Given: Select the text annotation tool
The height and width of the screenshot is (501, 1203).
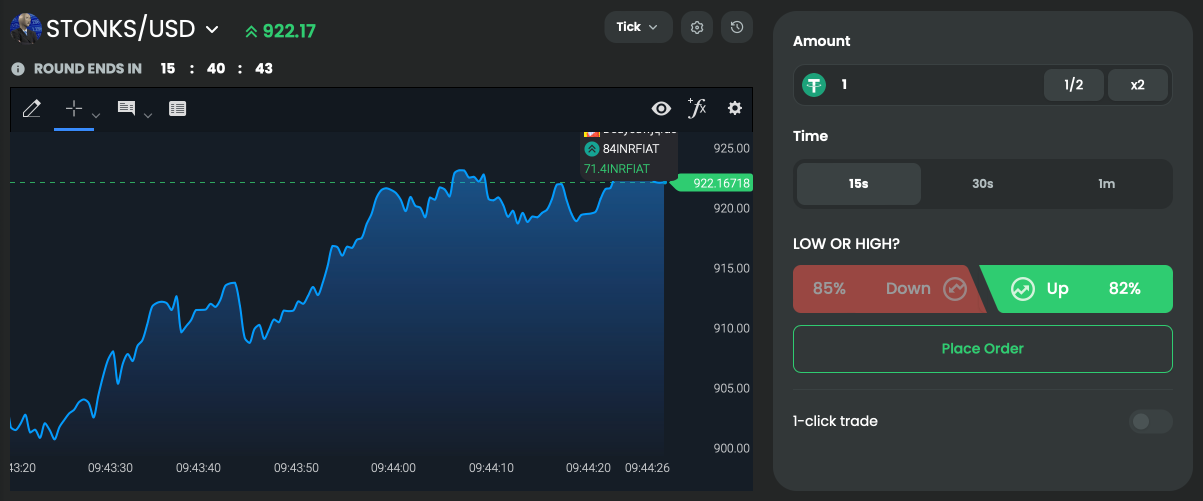Looking at the screenshot, I should pyautogui.click(x=127, y=108).
